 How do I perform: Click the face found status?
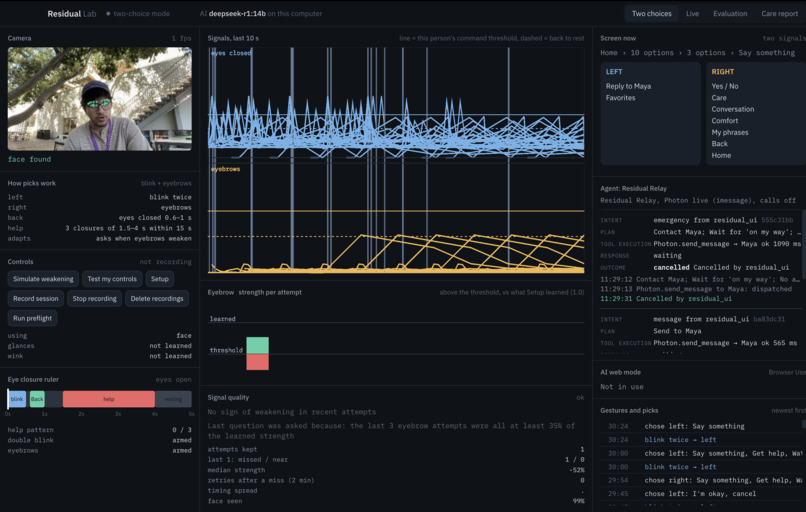pyautogui.click(x=29, y=159)
